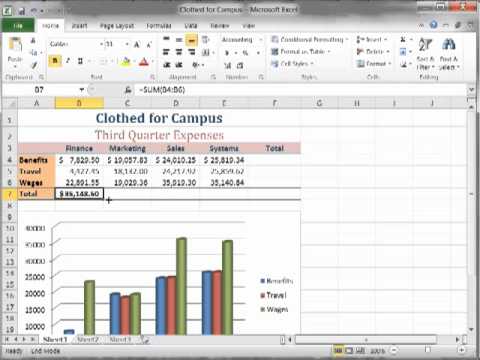Viewport: 480px width, 360px height.
Task: Switch to the Sheet3 worksheet tab
Action: [120, 339]
